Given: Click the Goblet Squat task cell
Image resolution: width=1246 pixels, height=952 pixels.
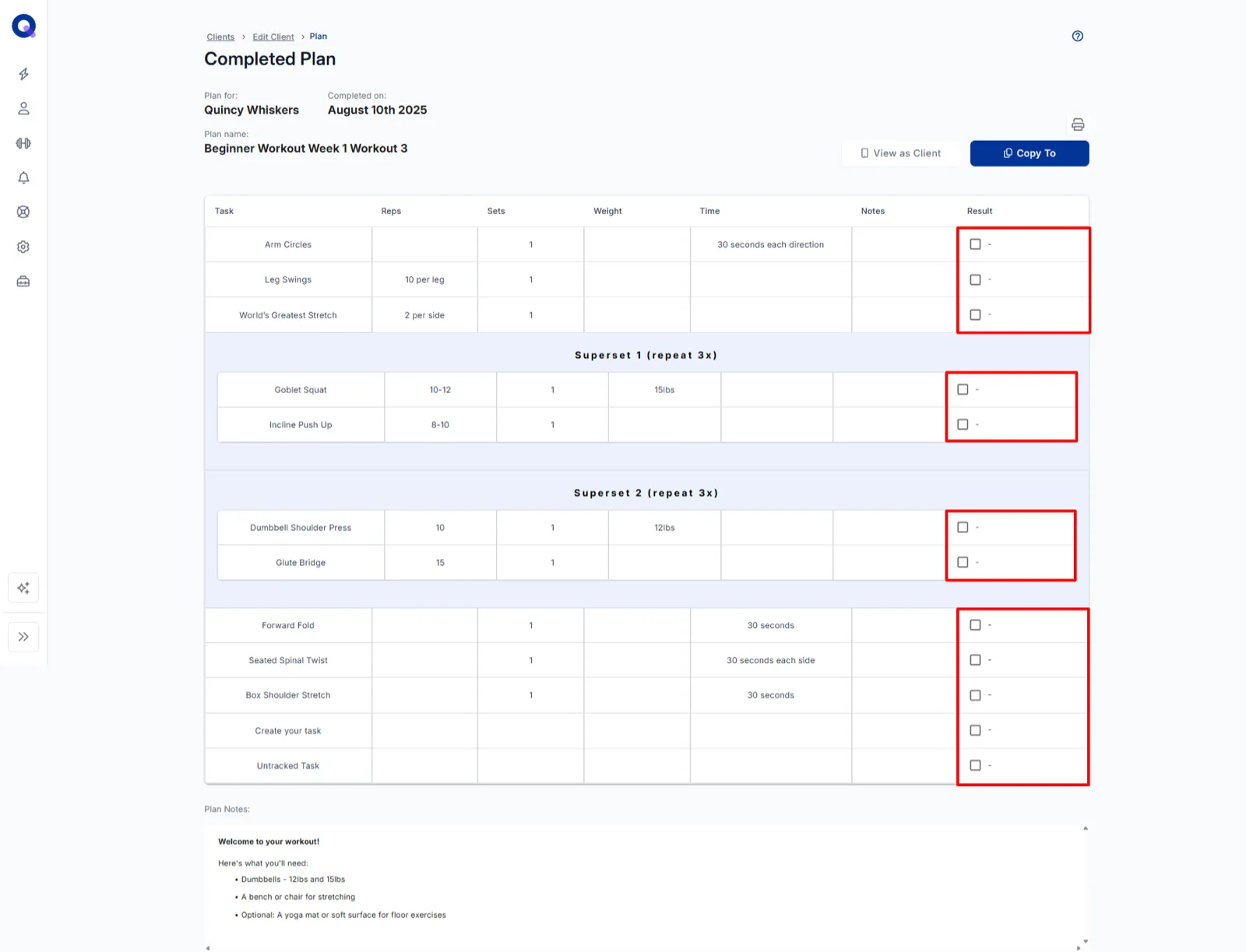Looking at the screenshot, I should click(301, 390).
